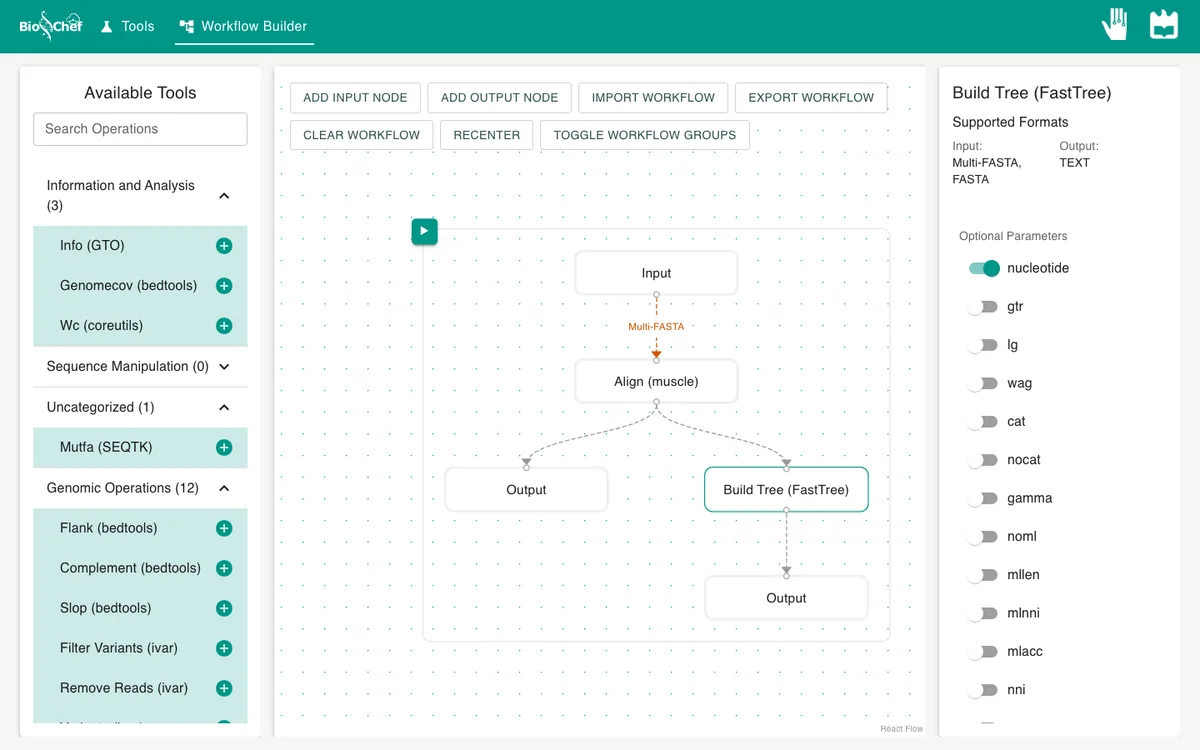The height and width of the screenshot is (750, 1200).
Task: Focus the Search Operations field
Action: tap(140, 129)
